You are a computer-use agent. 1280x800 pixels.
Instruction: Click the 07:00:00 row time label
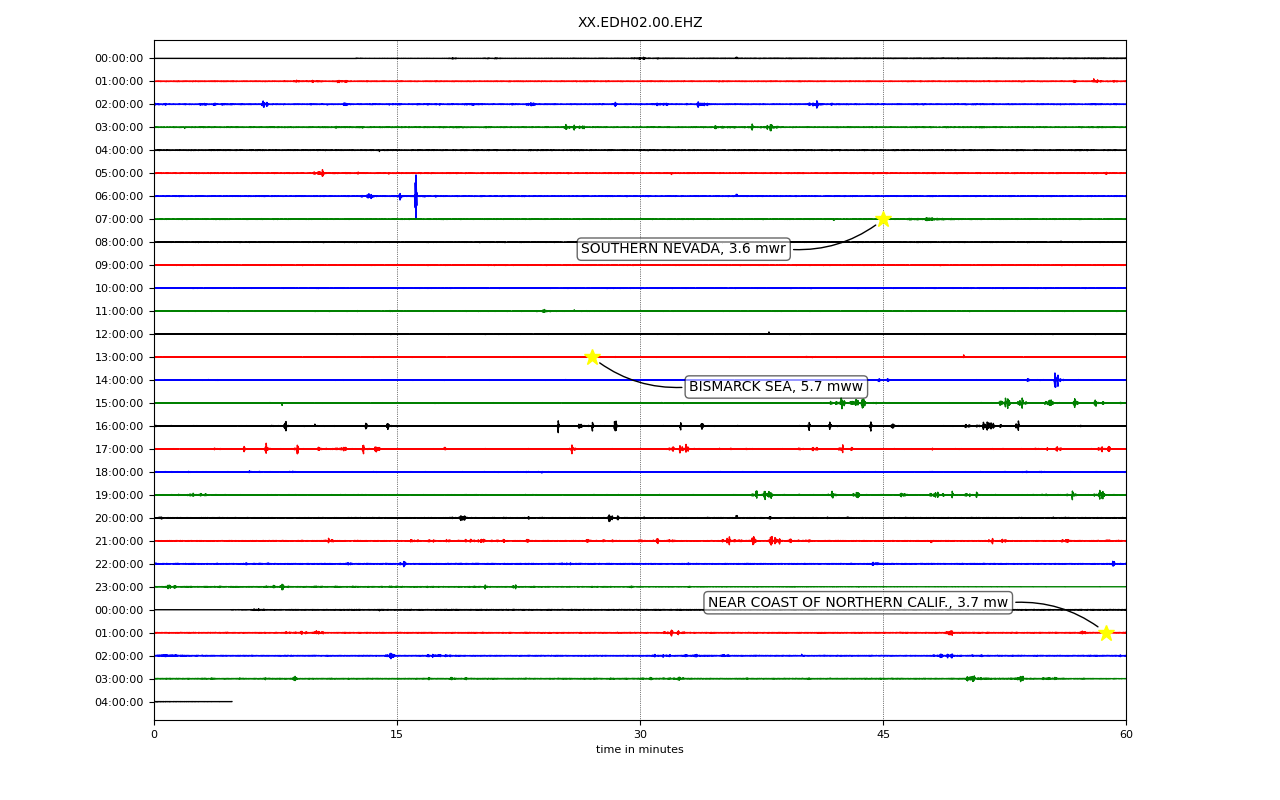point(119,219)
